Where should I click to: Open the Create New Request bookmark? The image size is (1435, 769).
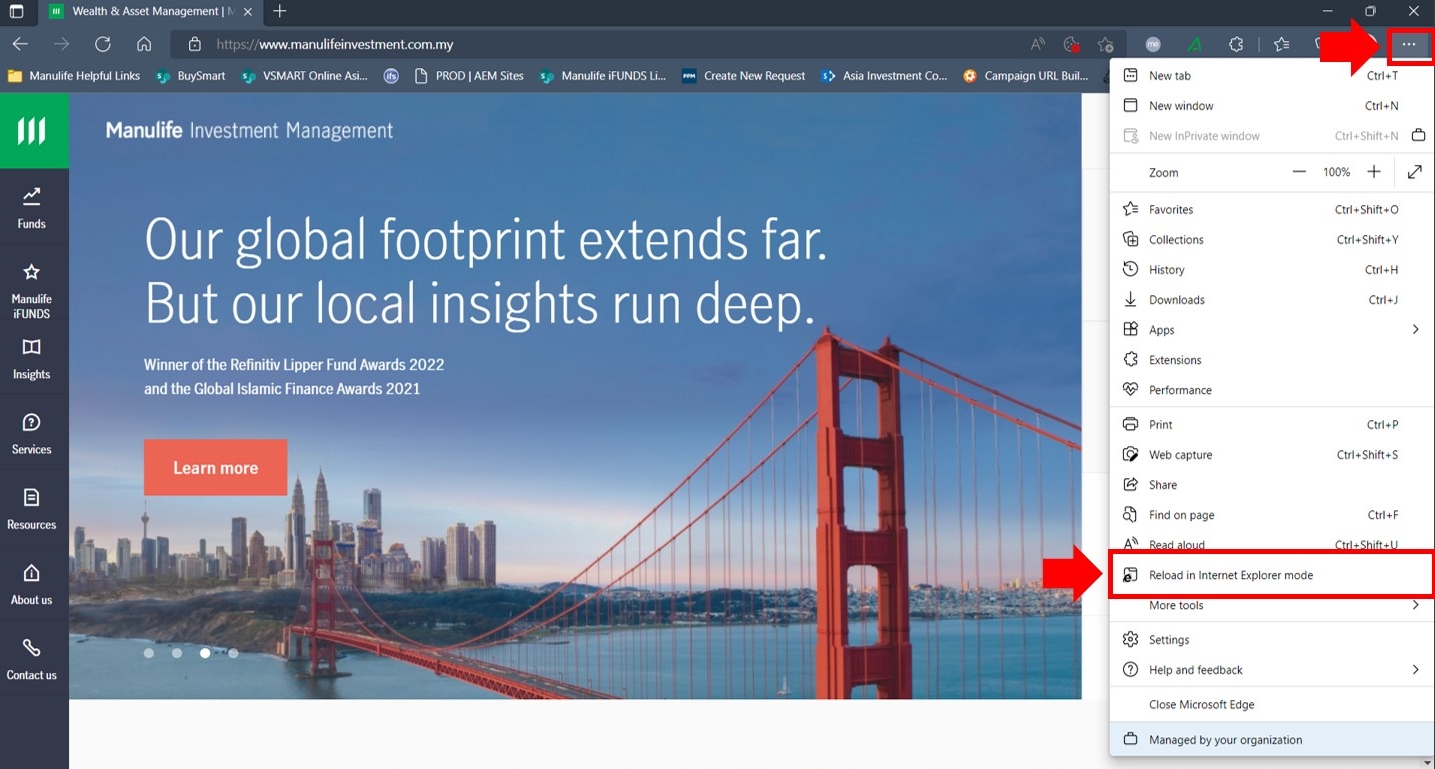(x=743, y=76)
